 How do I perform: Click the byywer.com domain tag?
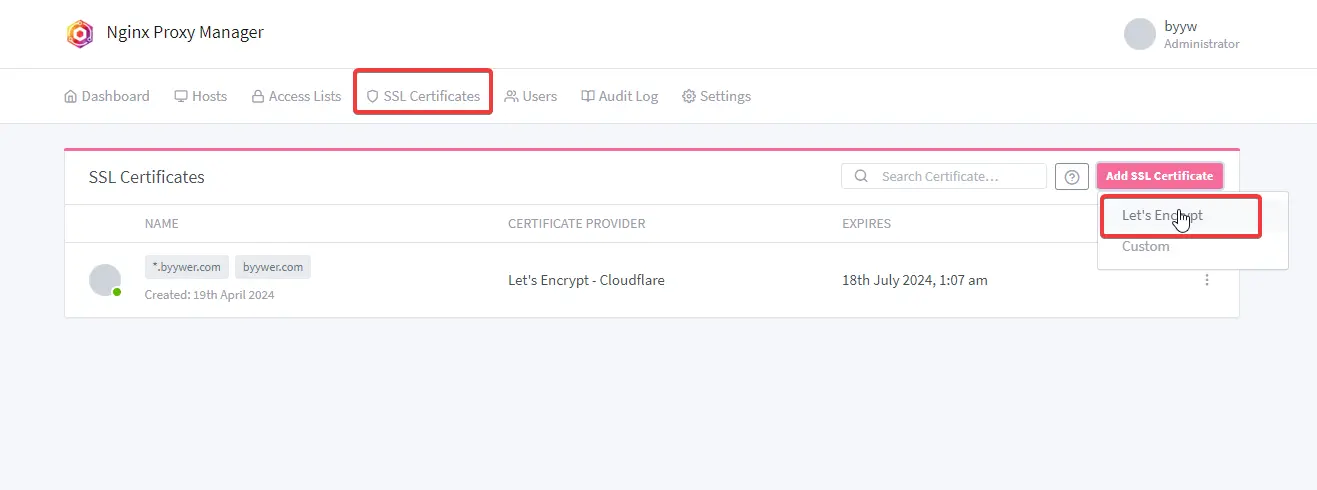point(273,267)
